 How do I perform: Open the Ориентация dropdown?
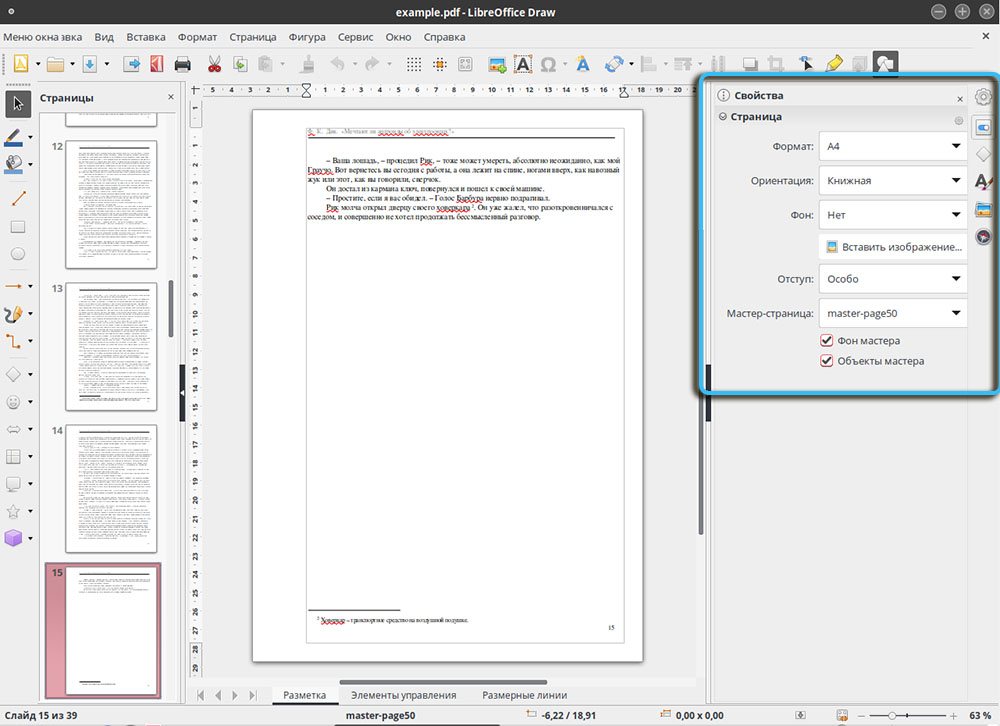892,181
